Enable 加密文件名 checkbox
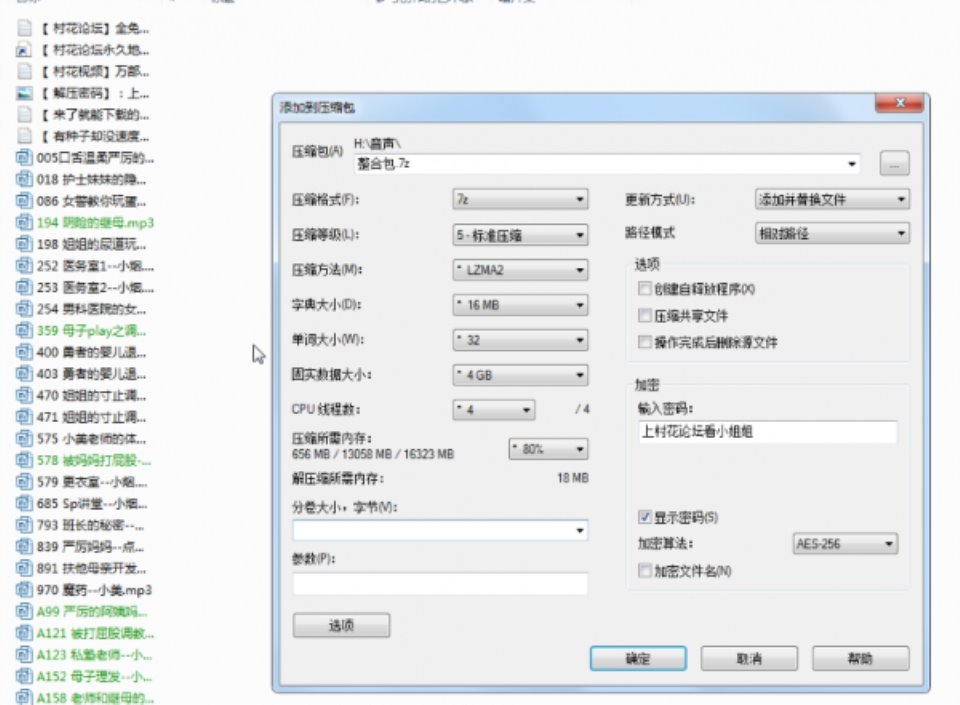The height and width of the screenshot is (705, 960). 644,570
